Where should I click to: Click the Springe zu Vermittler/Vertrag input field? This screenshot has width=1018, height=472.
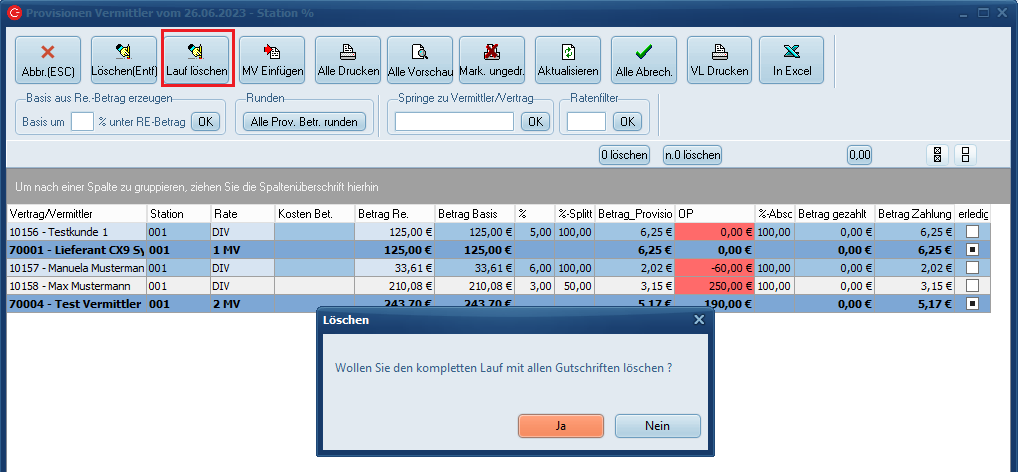pyautogui.click(x=454, y=121)
